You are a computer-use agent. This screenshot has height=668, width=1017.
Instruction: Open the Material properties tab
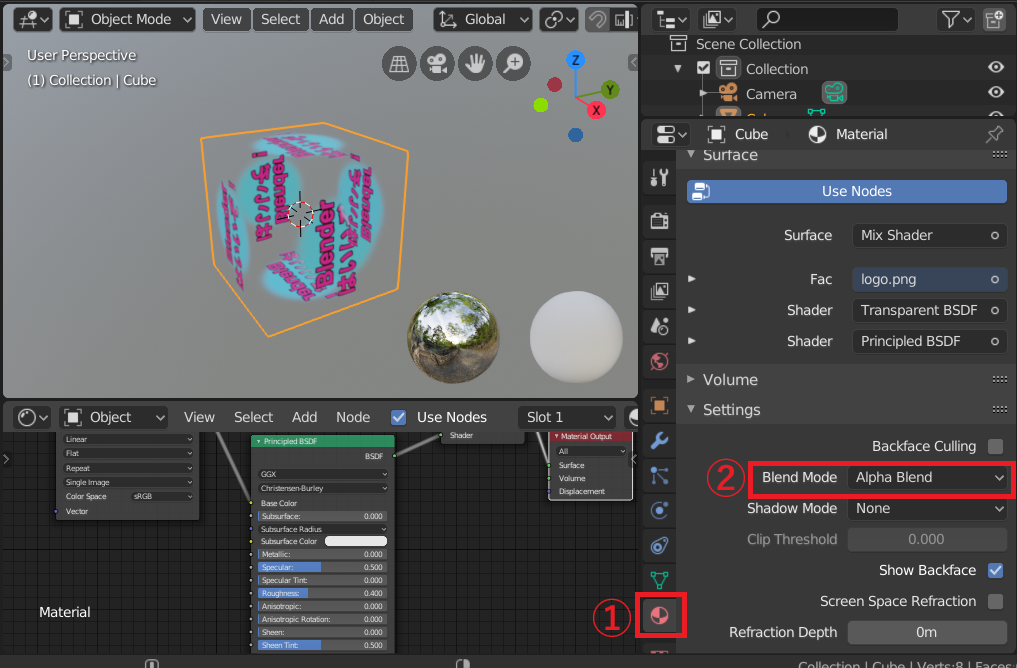[x=659, y=615]
